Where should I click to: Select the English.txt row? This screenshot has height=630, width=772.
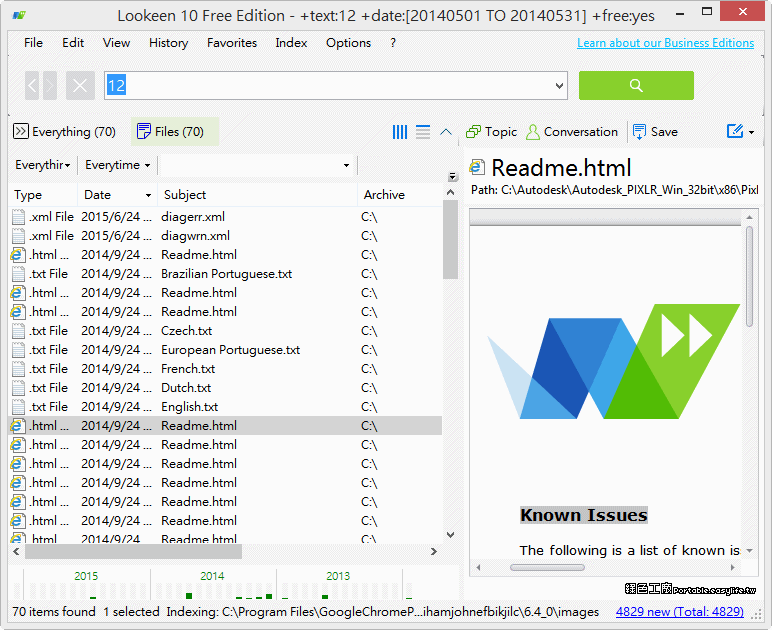tap(225, 407)
